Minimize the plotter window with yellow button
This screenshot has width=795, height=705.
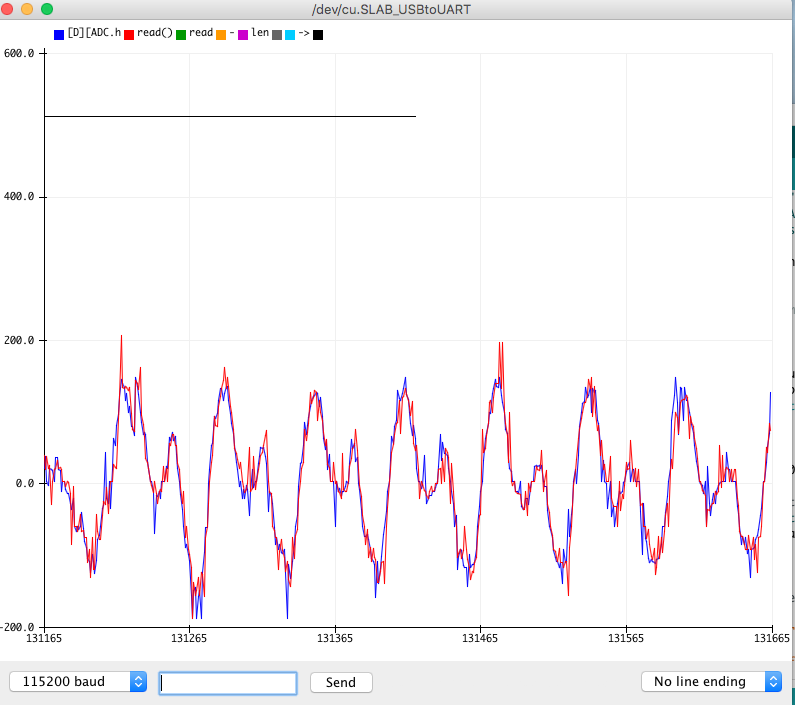27,9
